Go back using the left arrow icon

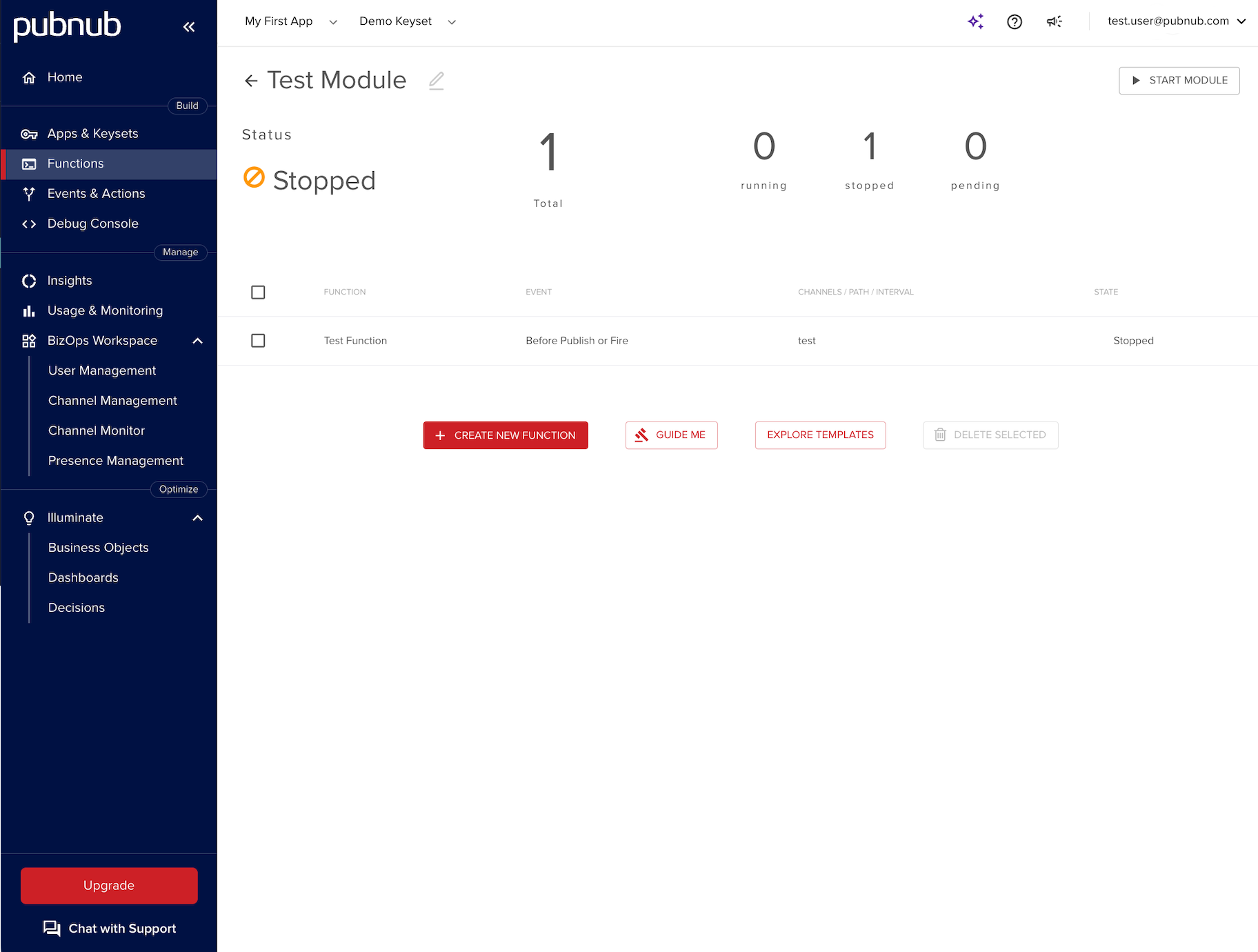[x=251, y=81]
